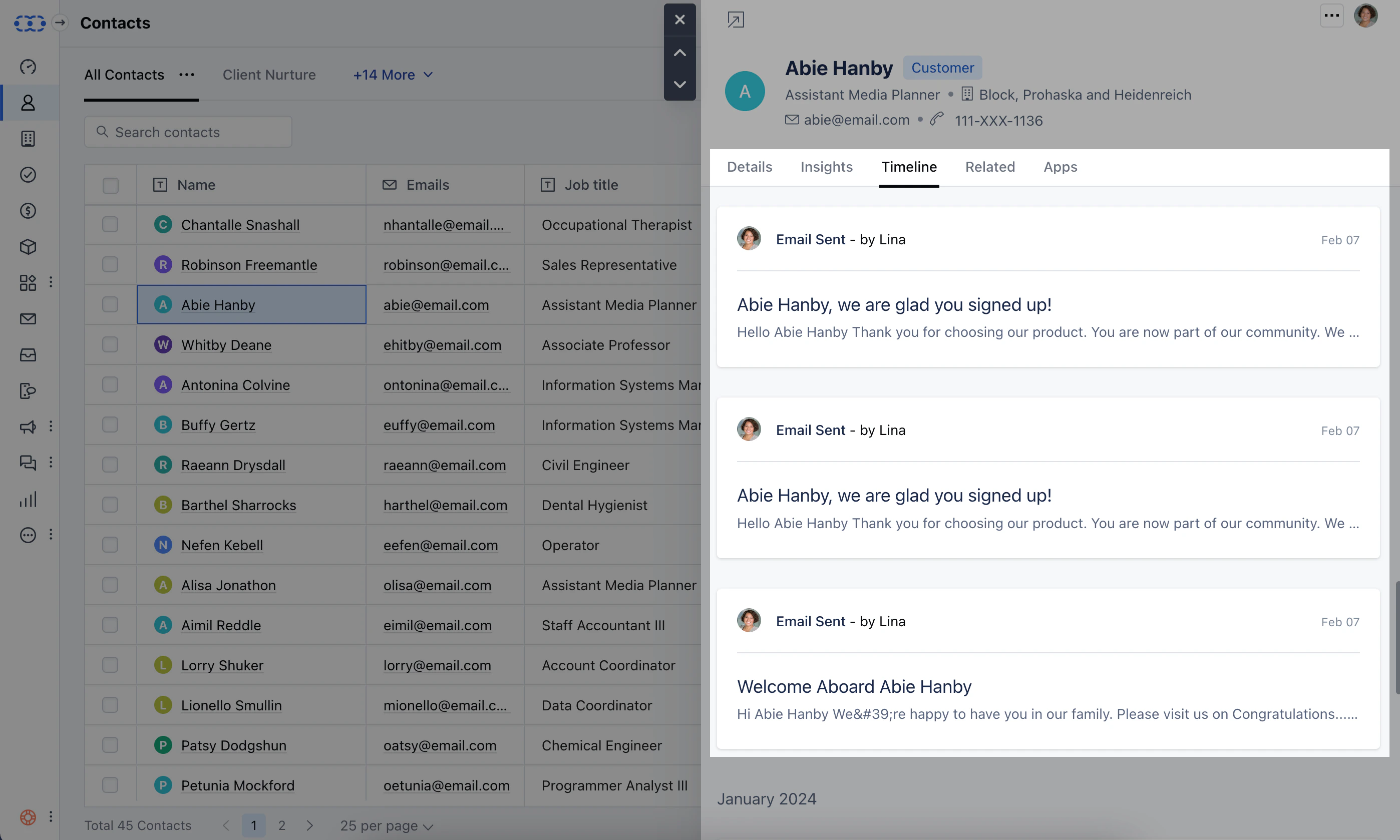Select Robinson Freemantle row checkbox
This screenshot has width=1400, height=840.
(x=110, y=264)
